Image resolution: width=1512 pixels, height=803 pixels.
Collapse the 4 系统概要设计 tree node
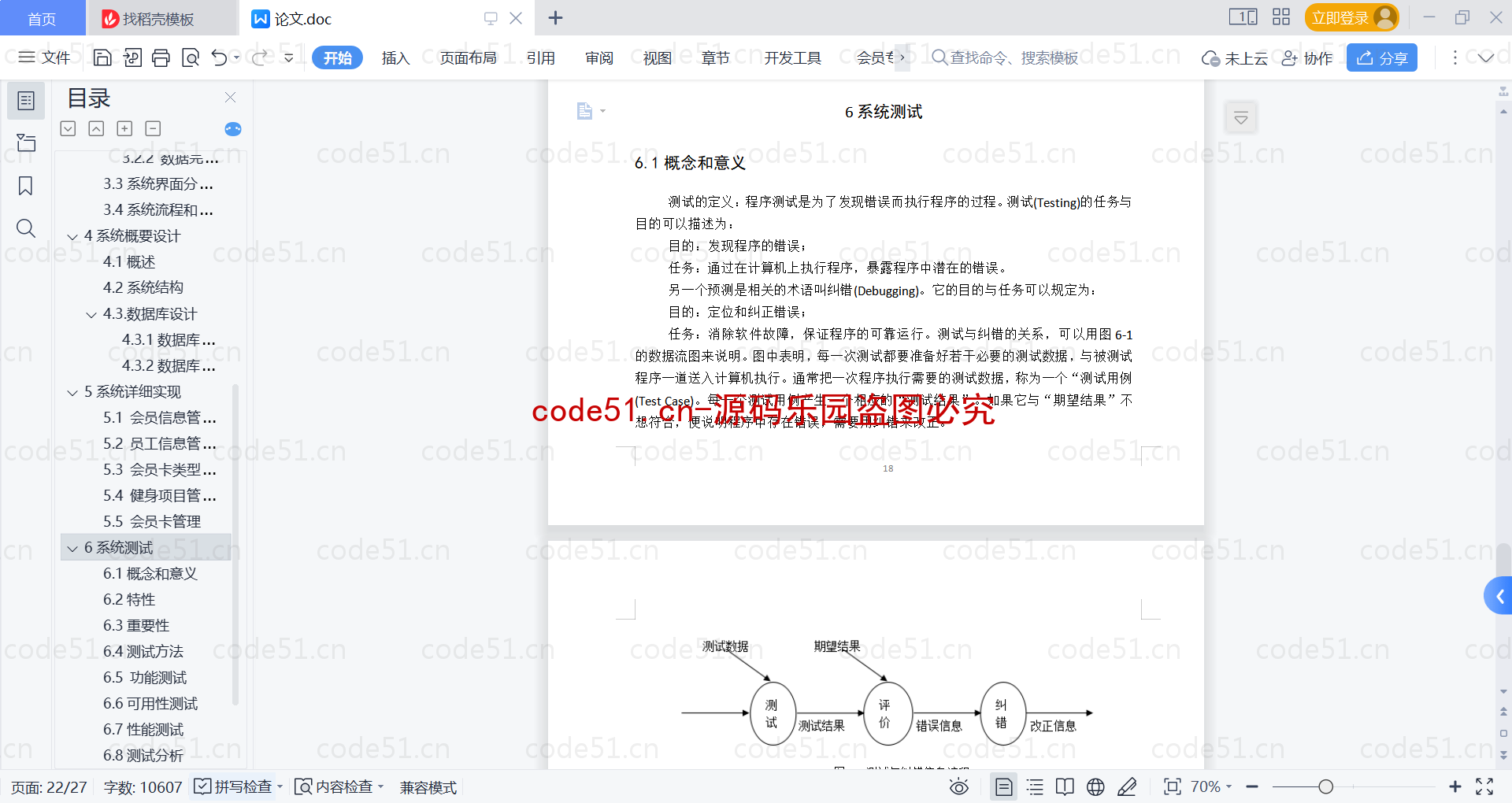pyautogui.click(x=72, y=236)
